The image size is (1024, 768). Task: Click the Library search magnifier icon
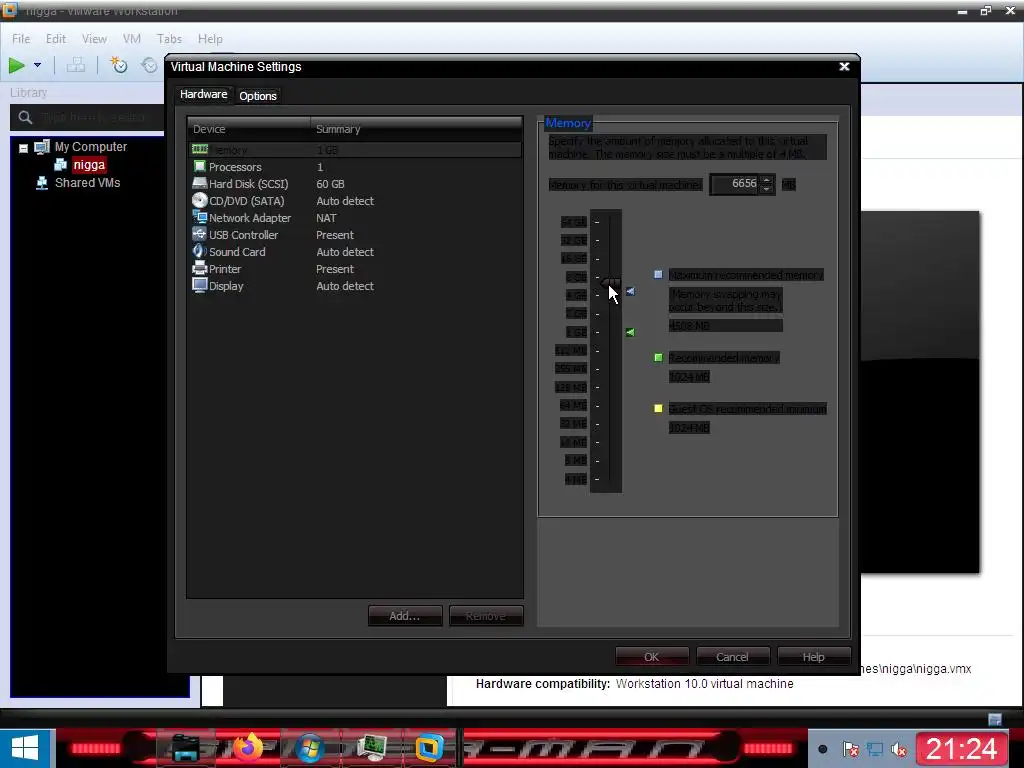click(25, 118)
